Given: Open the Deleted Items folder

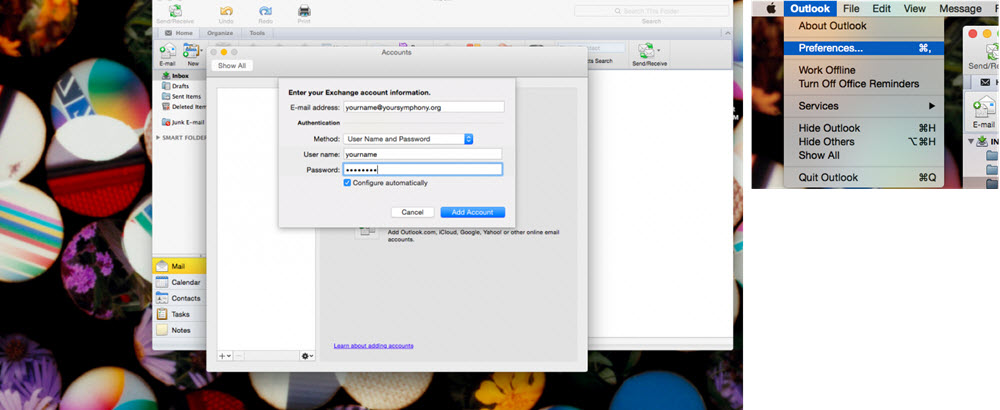Looking at the screenshot, I should 186,106.
